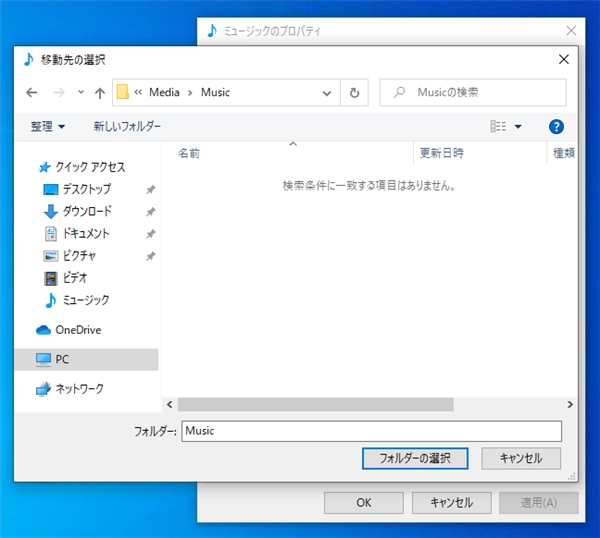Viewport: 600px width, 538px height.
Task: Click the horizontal scrollbar thumb
Action: 316,404
